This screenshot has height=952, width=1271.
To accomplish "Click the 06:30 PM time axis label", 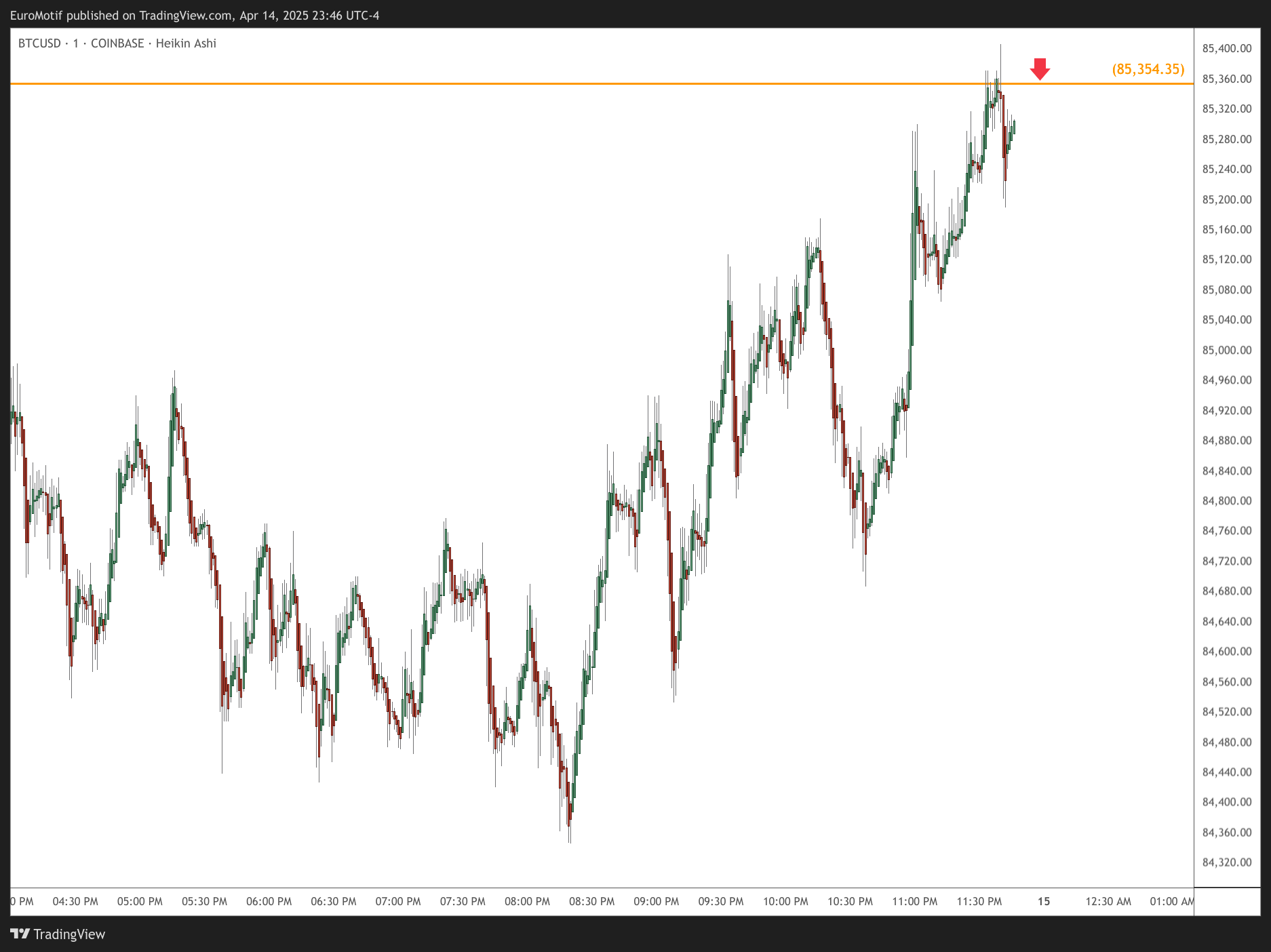I will [334, 901].
